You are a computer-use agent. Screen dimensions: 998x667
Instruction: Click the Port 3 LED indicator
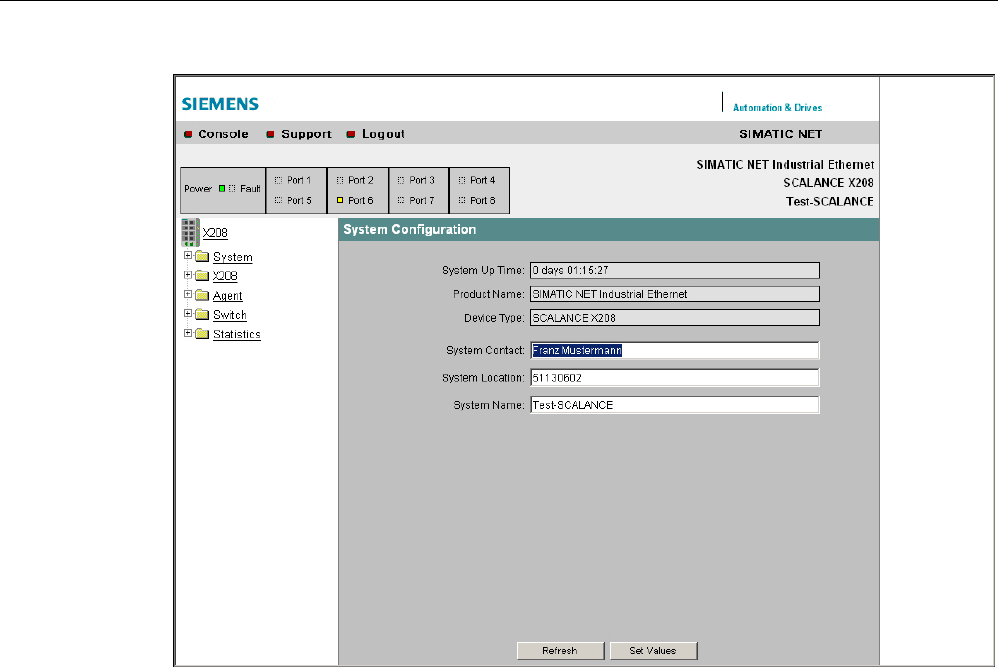click(x=401, y=180)
